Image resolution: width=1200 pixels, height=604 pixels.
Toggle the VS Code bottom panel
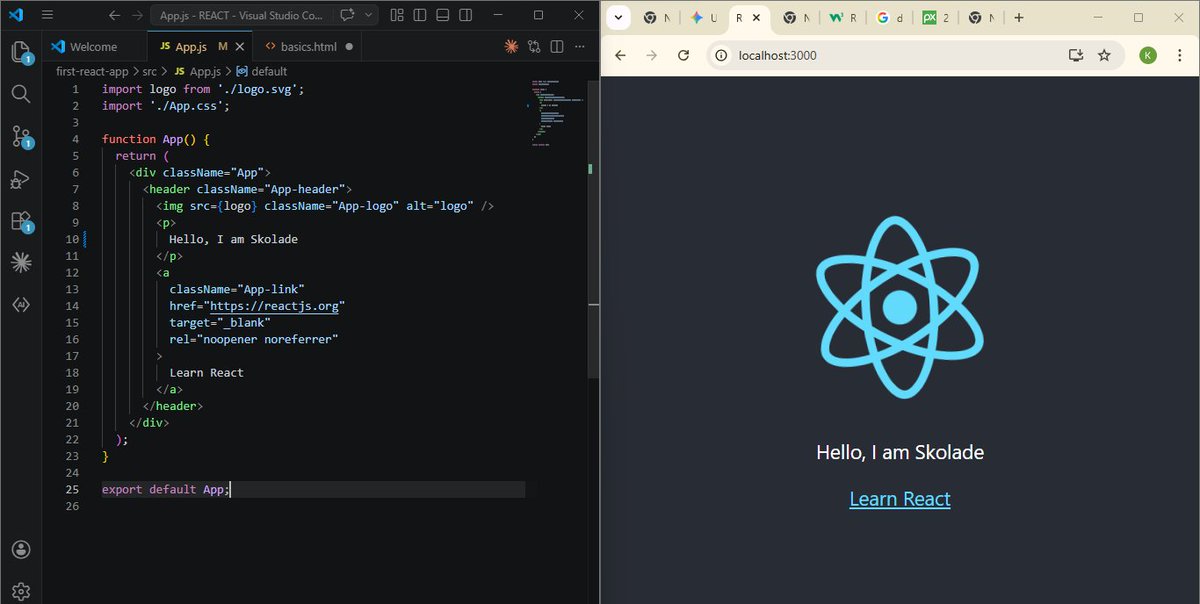pos(441,15)
